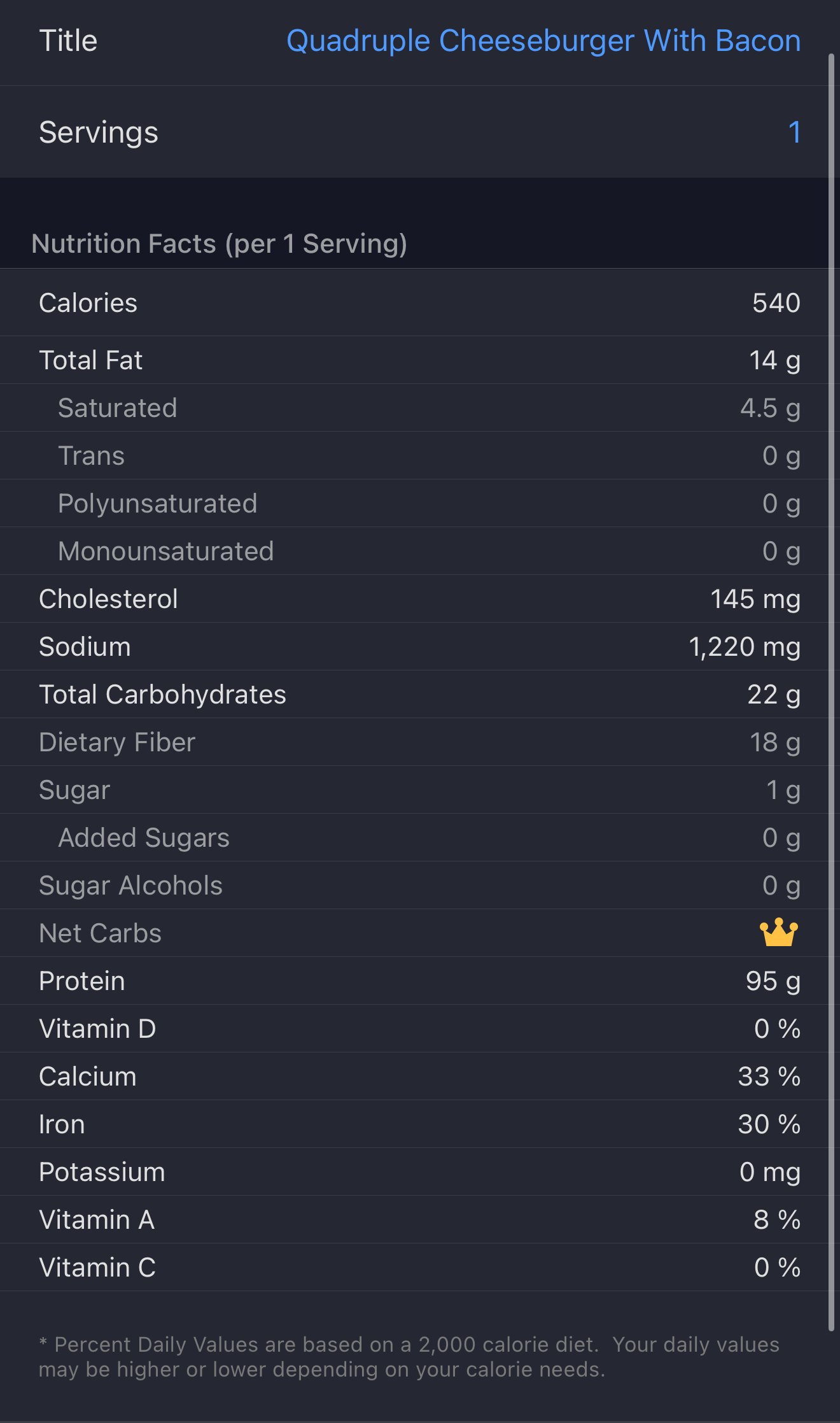Tap the Trans fat 0 g value
This screenshot has height=1423, width=840.
coord(781,456)
